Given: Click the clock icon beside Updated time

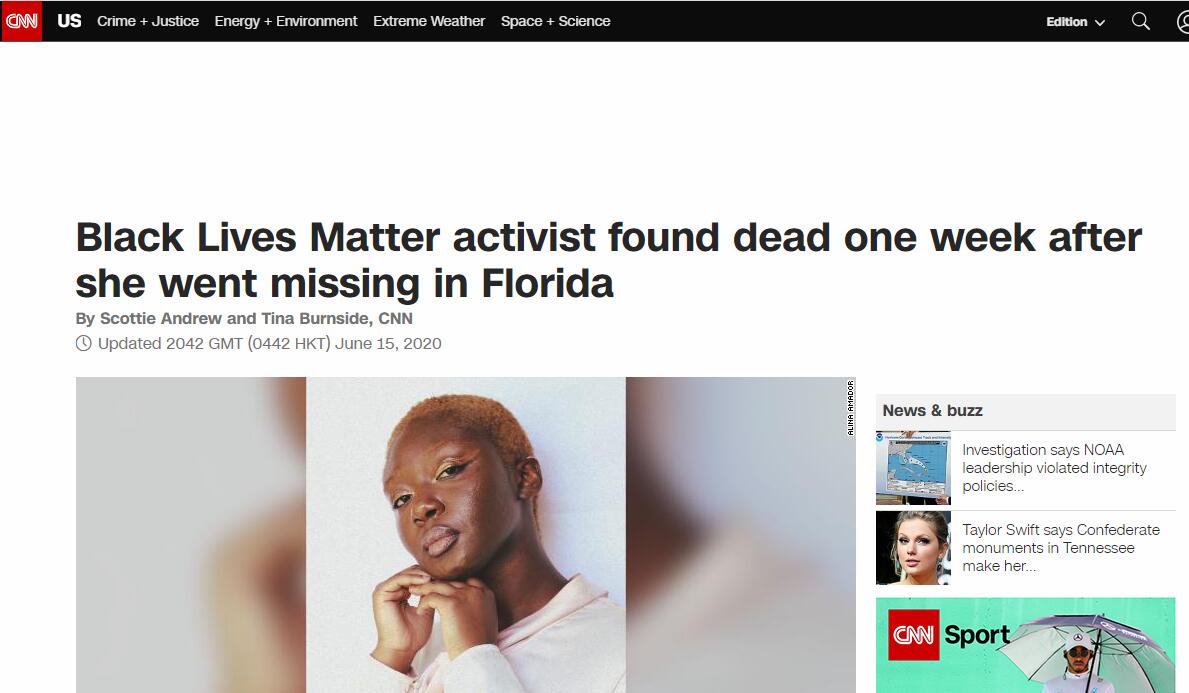Looking at the screenshot, I should click(x=83, y=343).
